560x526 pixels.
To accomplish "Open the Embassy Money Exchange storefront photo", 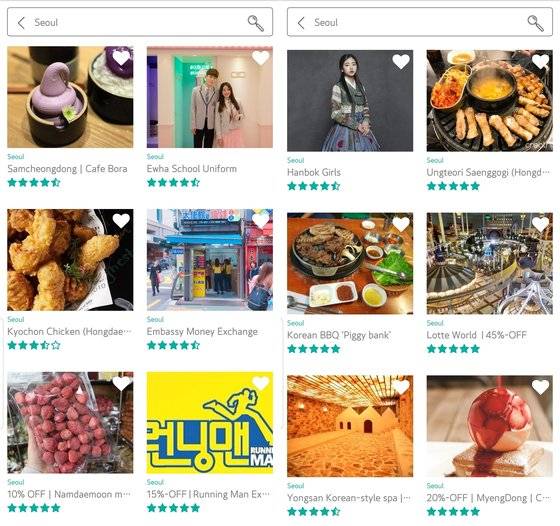I will 210,260.
